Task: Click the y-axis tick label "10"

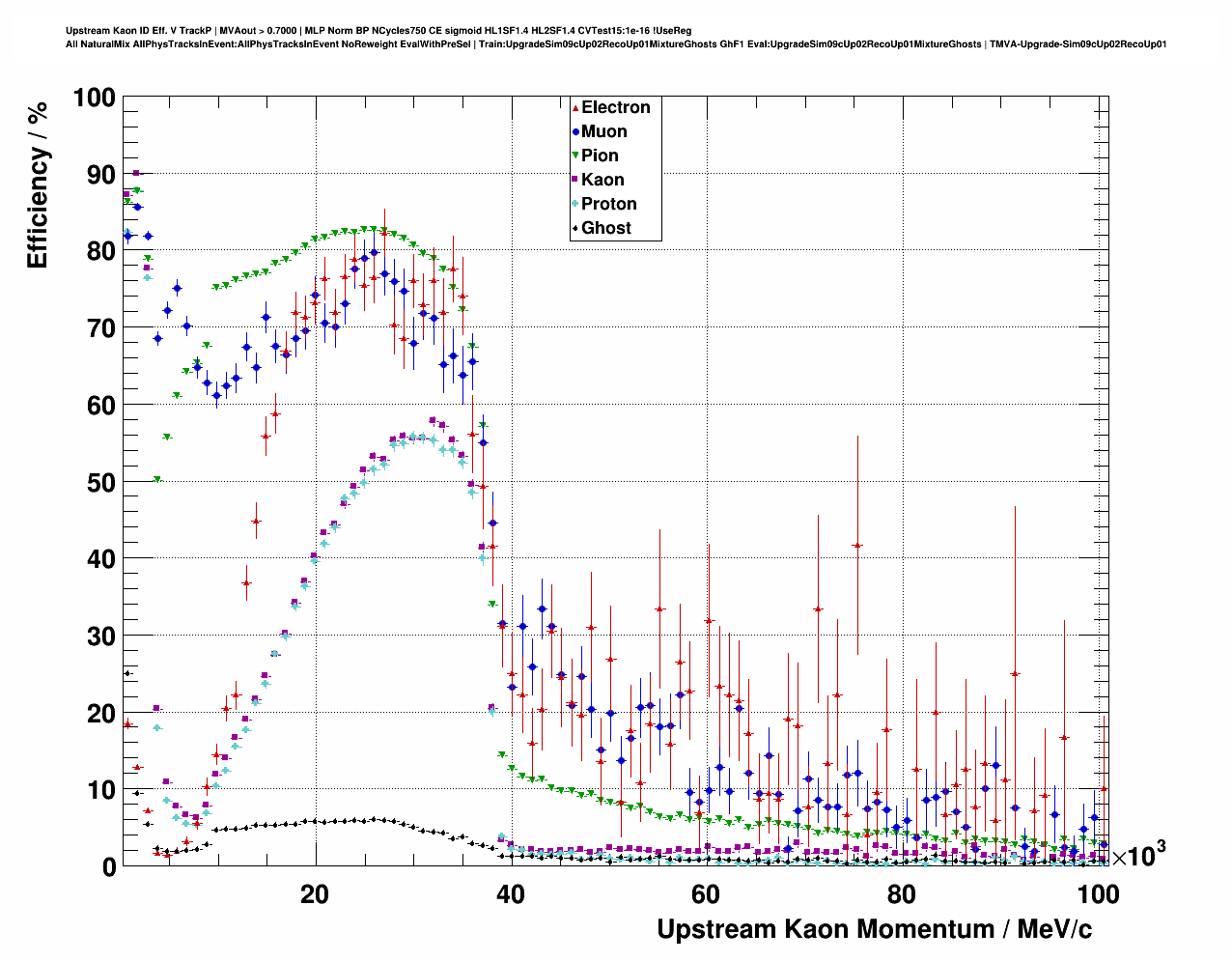Action: pyautogui.click(x=101, y=790)
